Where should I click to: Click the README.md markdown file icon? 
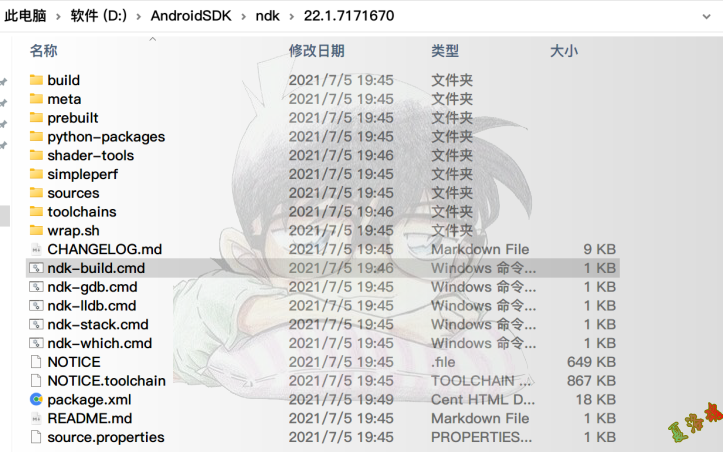(x=36, y=418)
